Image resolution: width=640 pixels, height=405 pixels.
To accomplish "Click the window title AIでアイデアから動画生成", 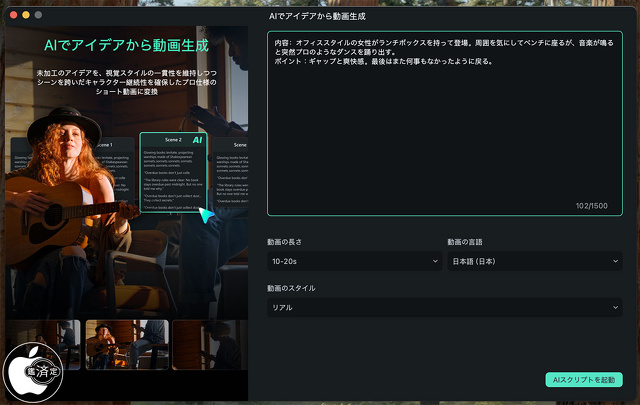I will (x=317, y=16).
